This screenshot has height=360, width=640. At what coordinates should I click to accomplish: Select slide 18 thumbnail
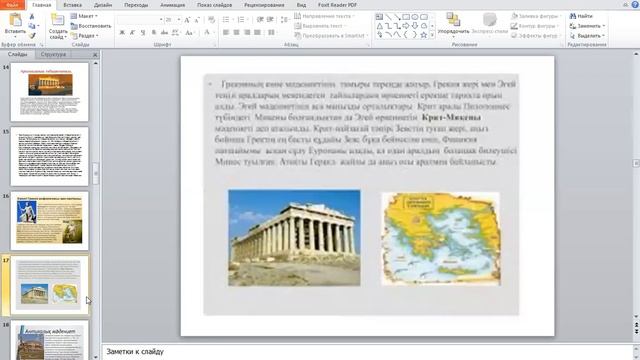click(x=49, y=340)
